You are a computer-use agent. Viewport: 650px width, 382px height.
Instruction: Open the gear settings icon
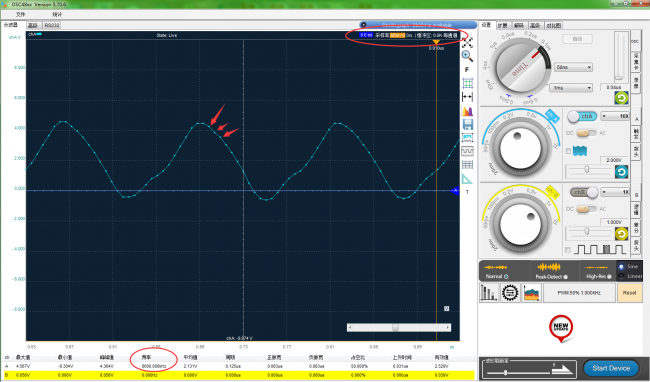click(x=510, y=293)
